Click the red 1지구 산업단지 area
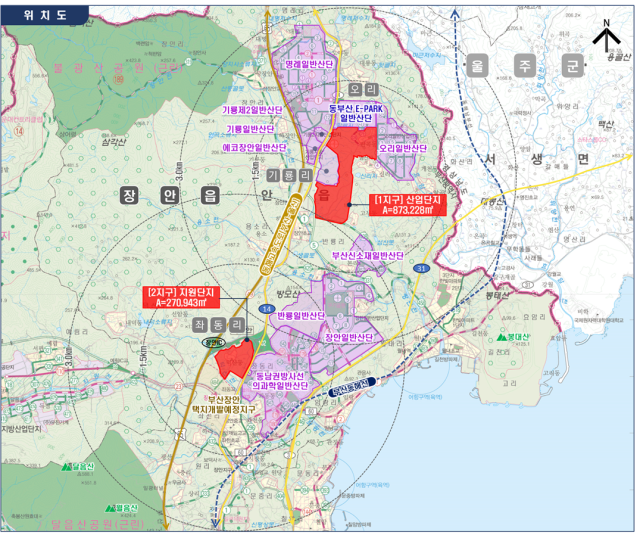 tap(336, 175)
